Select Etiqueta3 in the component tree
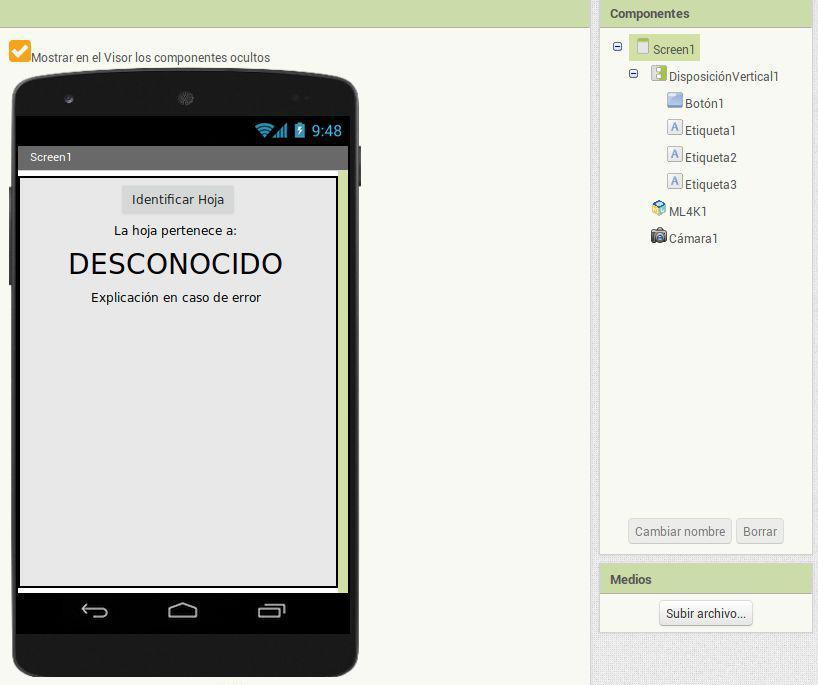 pos(711,185)
